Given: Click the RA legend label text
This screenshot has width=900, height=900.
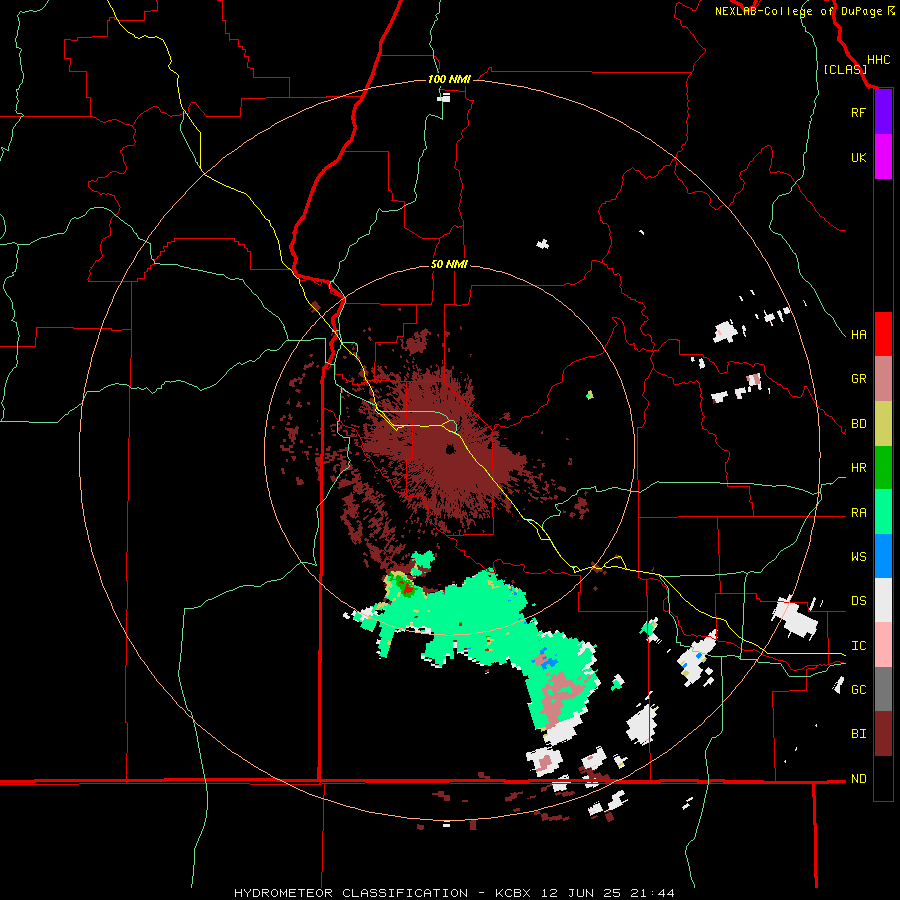Looking at the screenshot, I should 858,513.
